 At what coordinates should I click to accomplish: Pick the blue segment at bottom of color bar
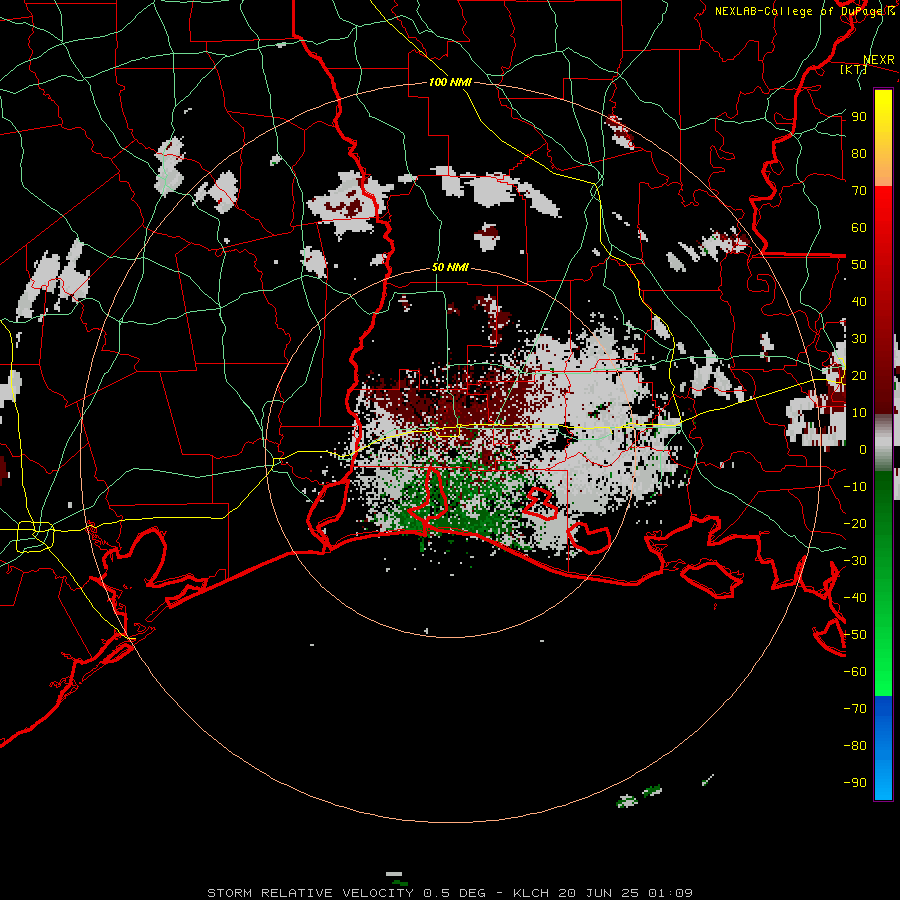tap(883, 748)
